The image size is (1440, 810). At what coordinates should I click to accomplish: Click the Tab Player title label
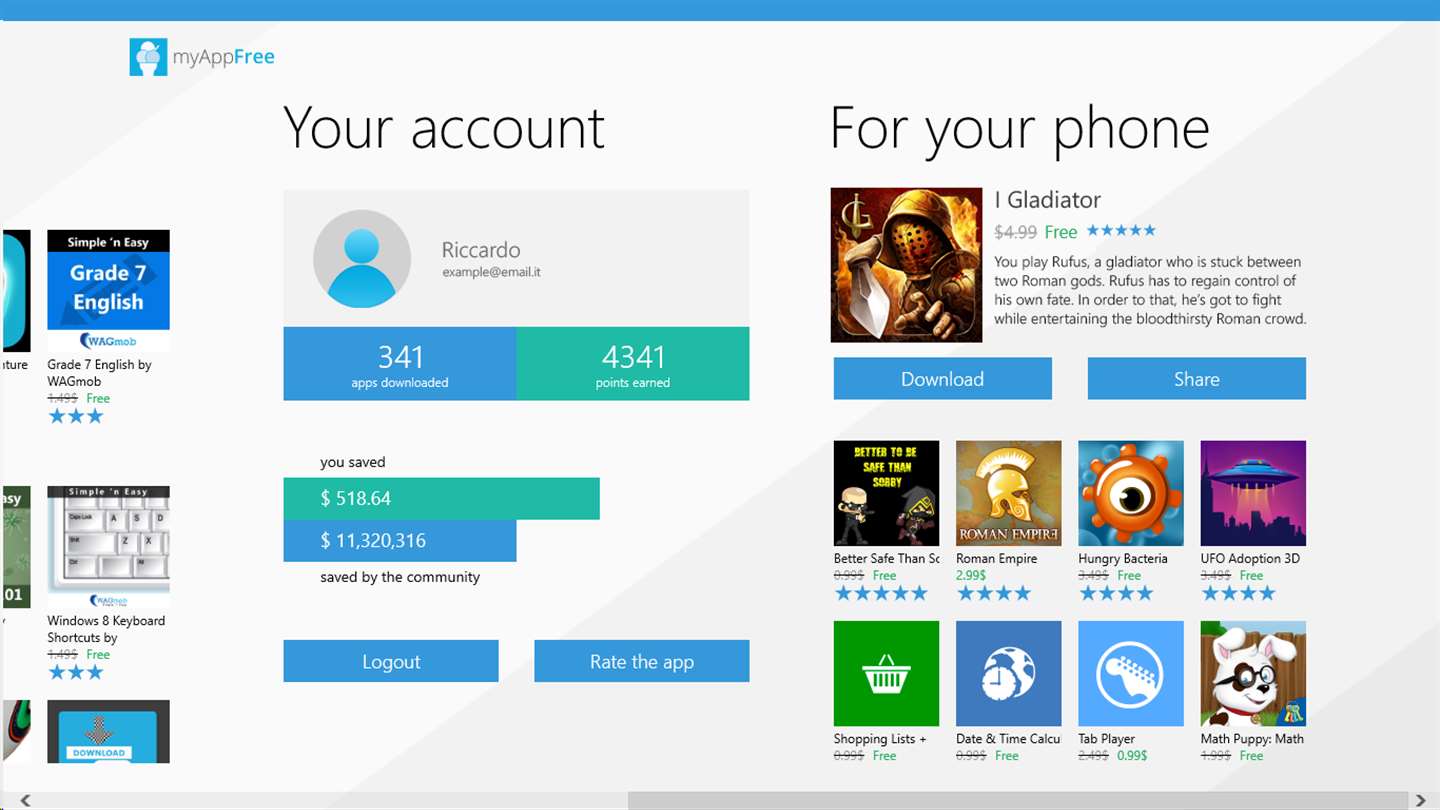click(x=1107, y=738)
